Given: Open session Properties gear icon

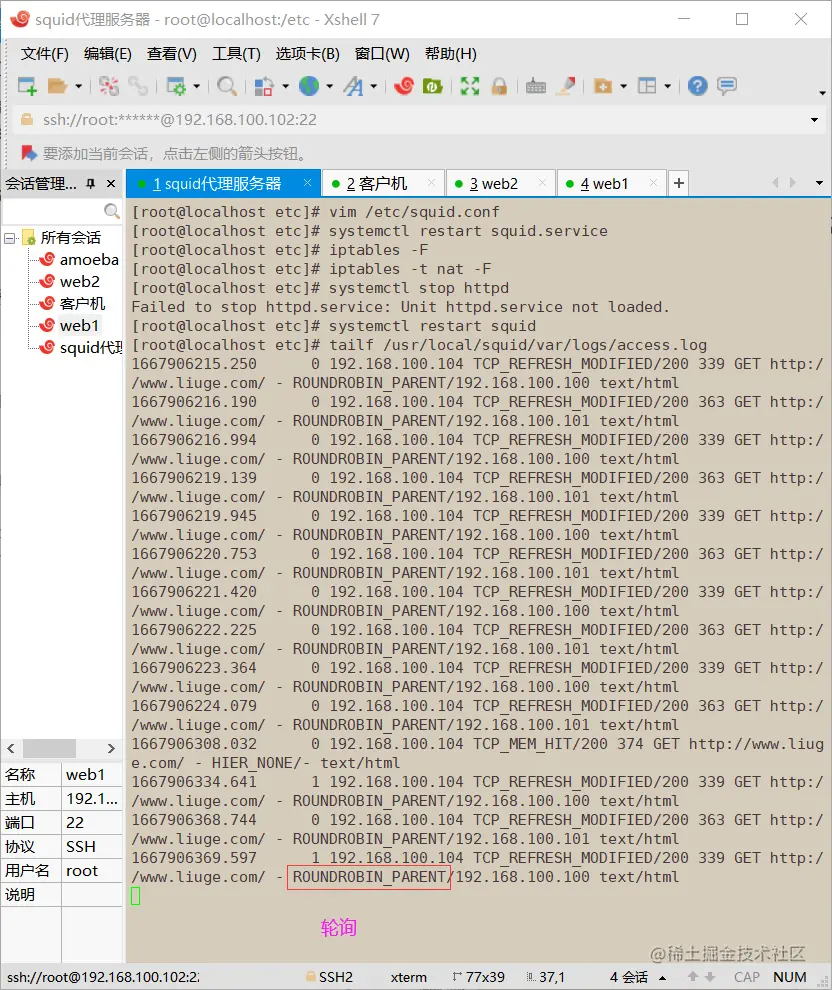Looking at the screenshot, I should (175, 86).
